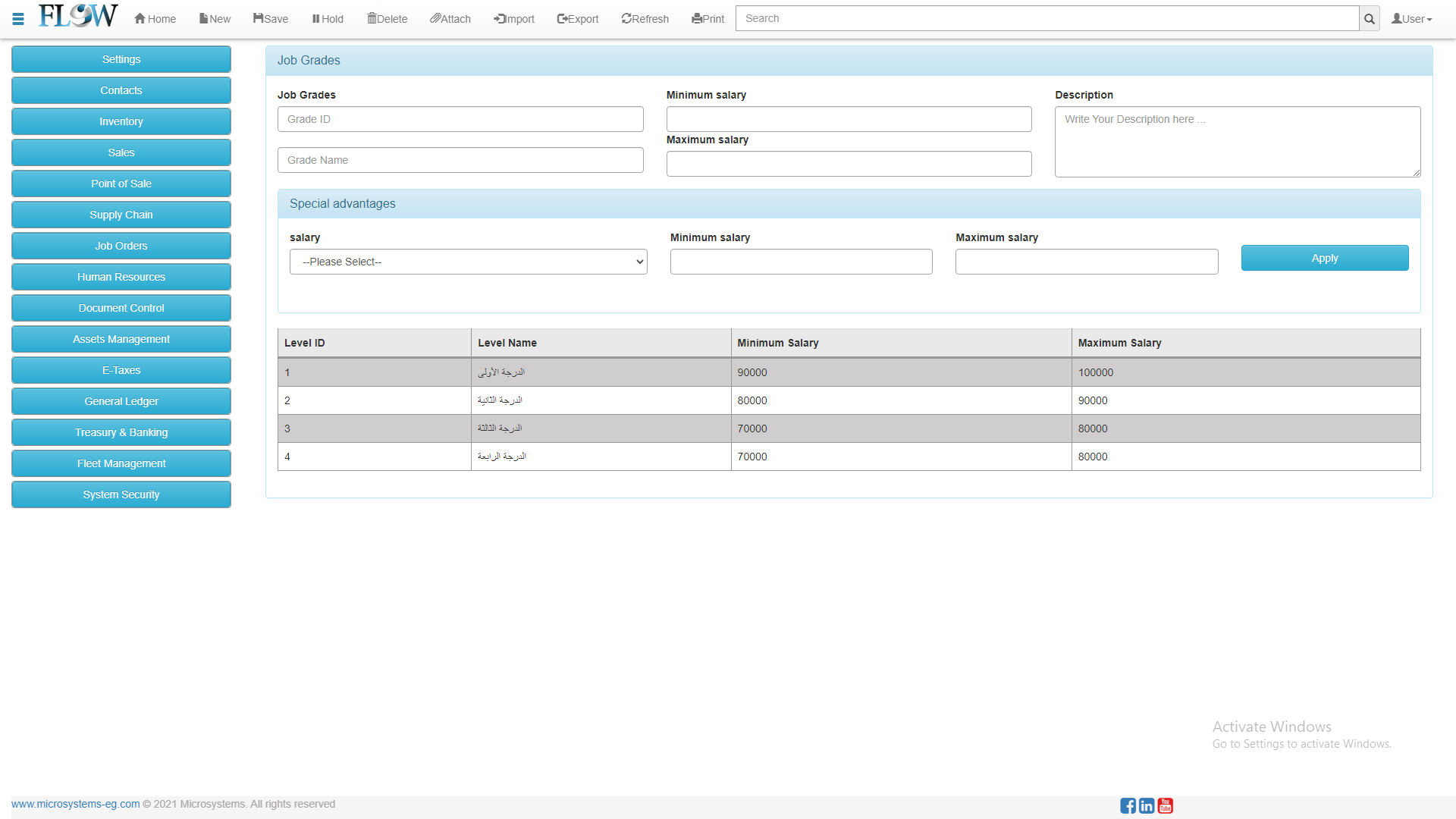Open www.microsystems-eg.com footer link
Viewport: 1456px width, 819px height.
(x=75, y=804)
